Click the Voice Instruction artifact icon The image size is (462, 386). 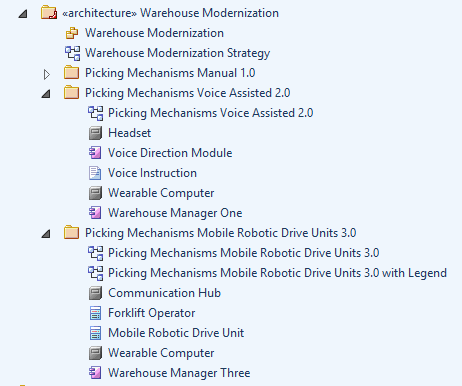coord(95,173)
